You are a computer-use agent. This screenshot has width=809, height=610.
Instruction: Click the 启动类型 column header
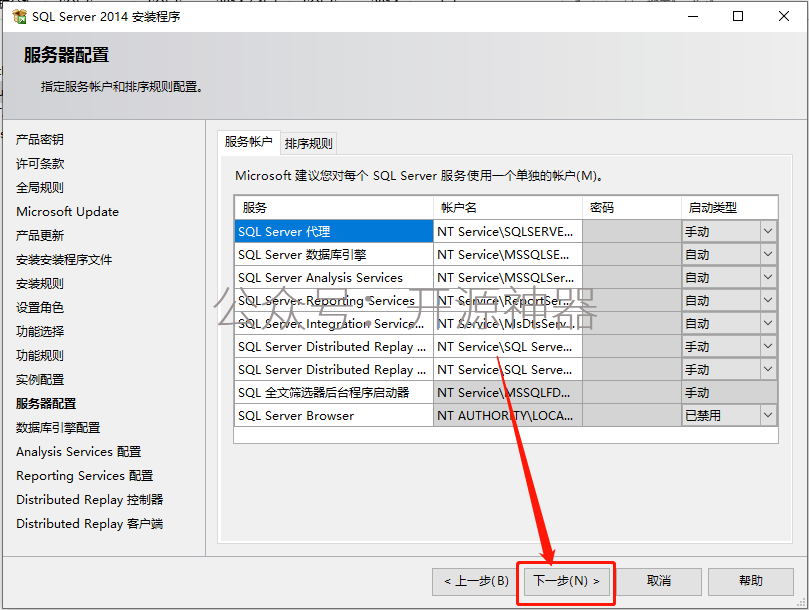[x=730, y=207]
